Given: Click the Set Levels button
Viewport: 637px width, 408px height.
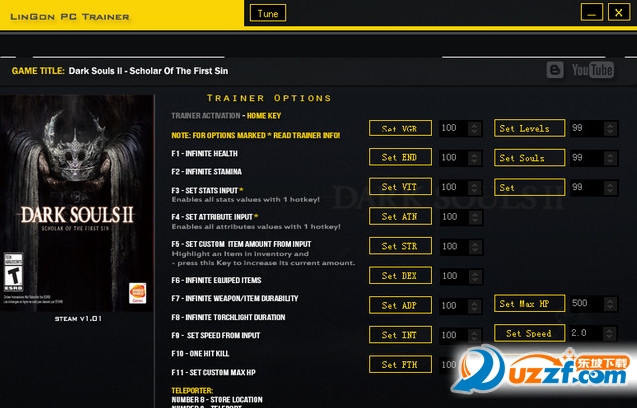Looking at the screenshot, I should pyautogui.click(x=529, y=128).
